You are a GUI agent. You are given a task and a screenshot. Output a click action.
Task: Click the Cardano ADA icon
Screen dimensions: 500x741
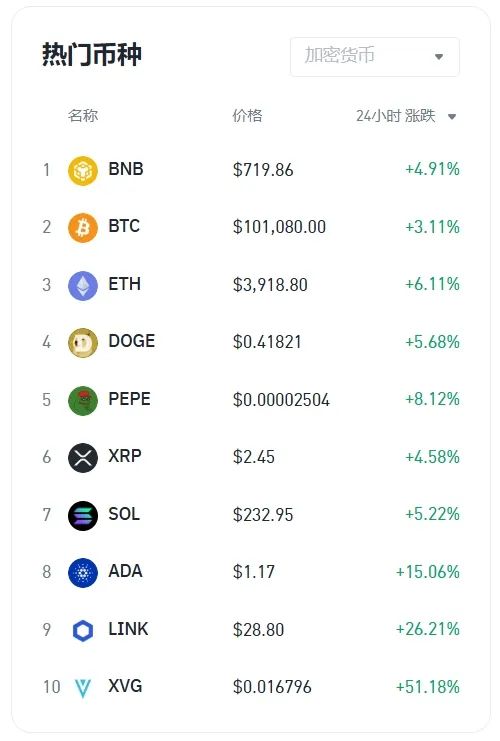tap(83, 573)
